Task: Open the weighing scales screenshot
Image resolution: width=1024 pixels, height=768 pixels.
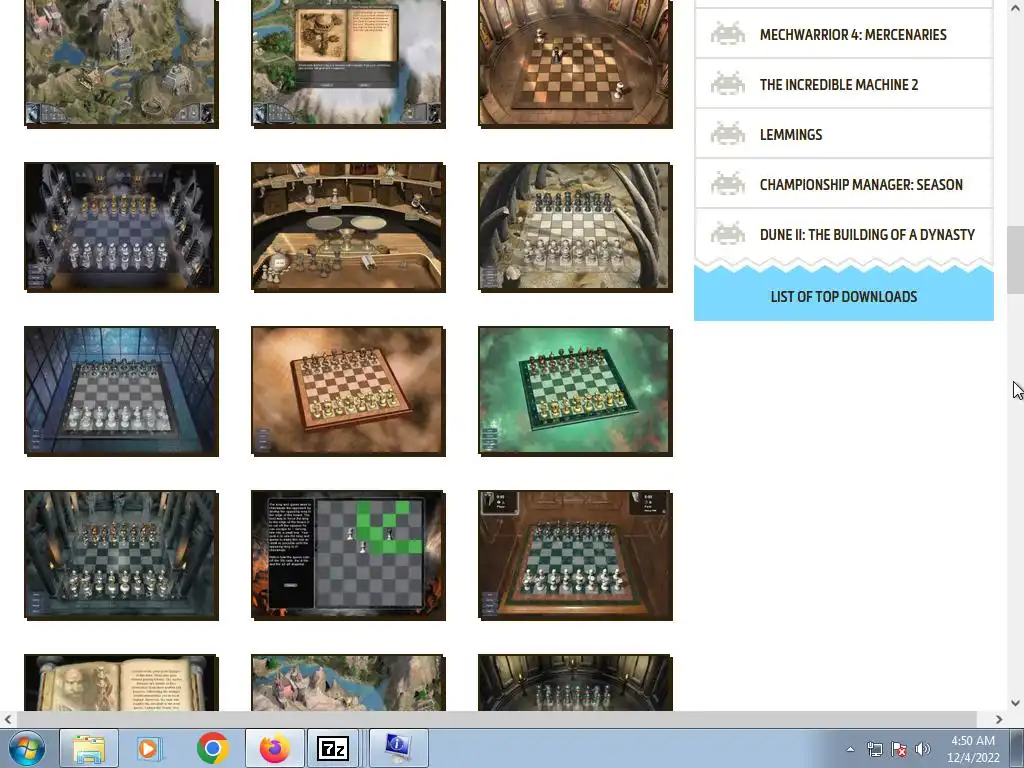Action: coord(348,227)
